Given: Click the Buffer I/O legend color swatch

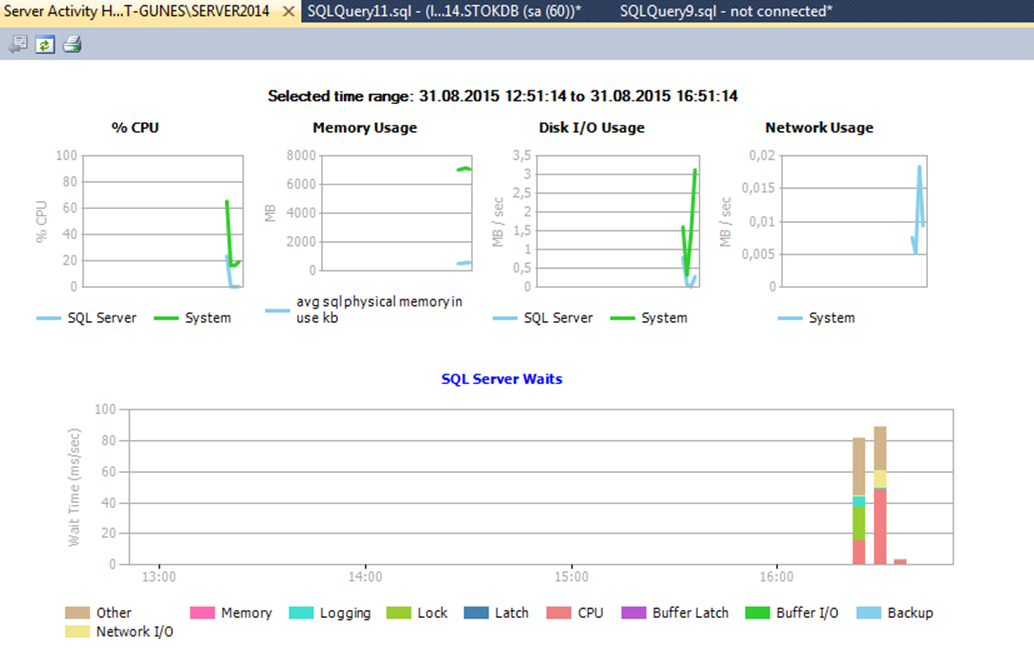Looking at the screenshot, I should point(757,613).
